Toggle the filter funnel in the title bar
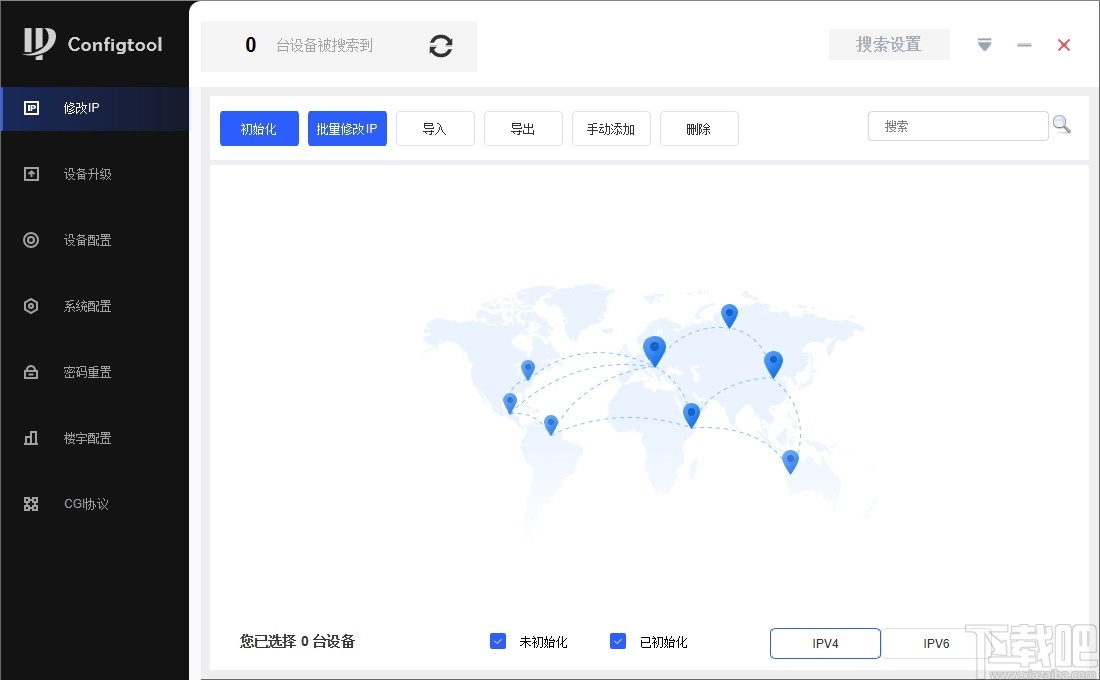Screen dimensions: 1100x680 (984, 44)
